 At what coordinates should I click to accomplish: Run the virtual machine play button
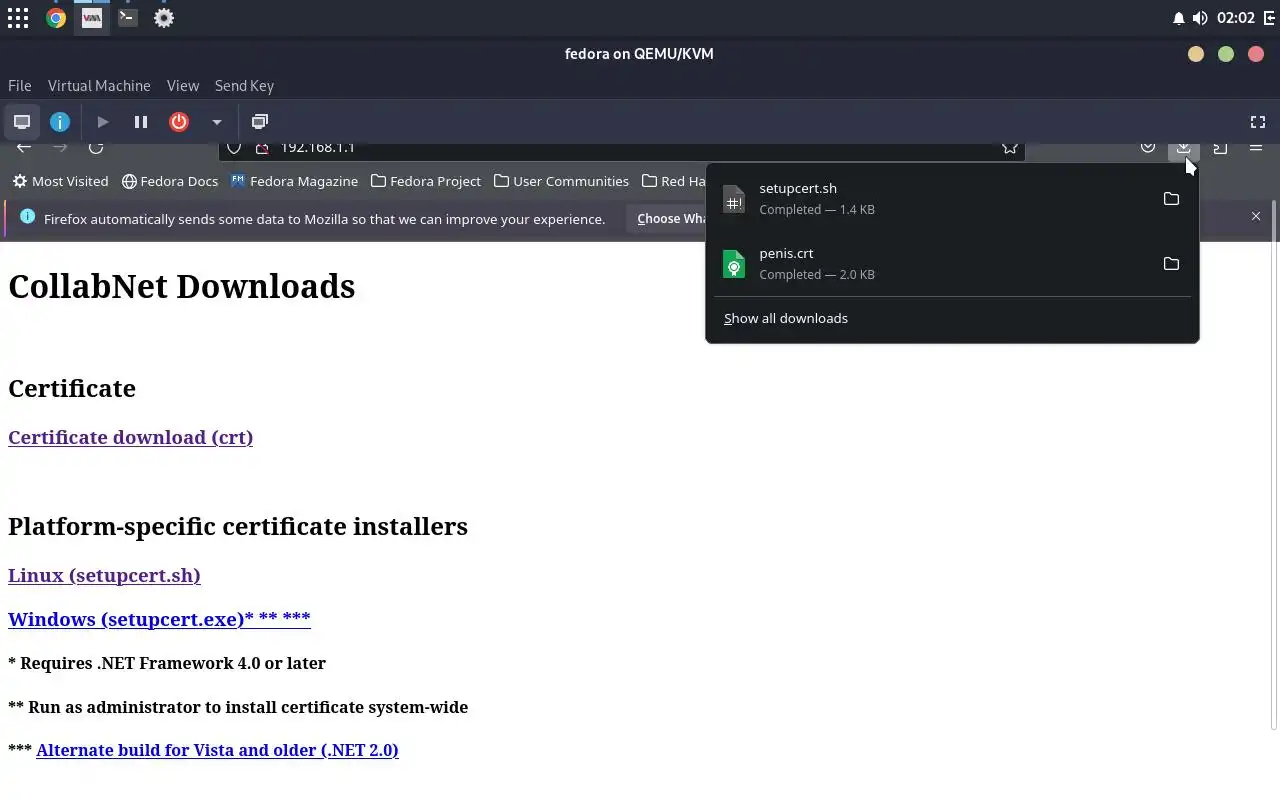coord(102,122)
